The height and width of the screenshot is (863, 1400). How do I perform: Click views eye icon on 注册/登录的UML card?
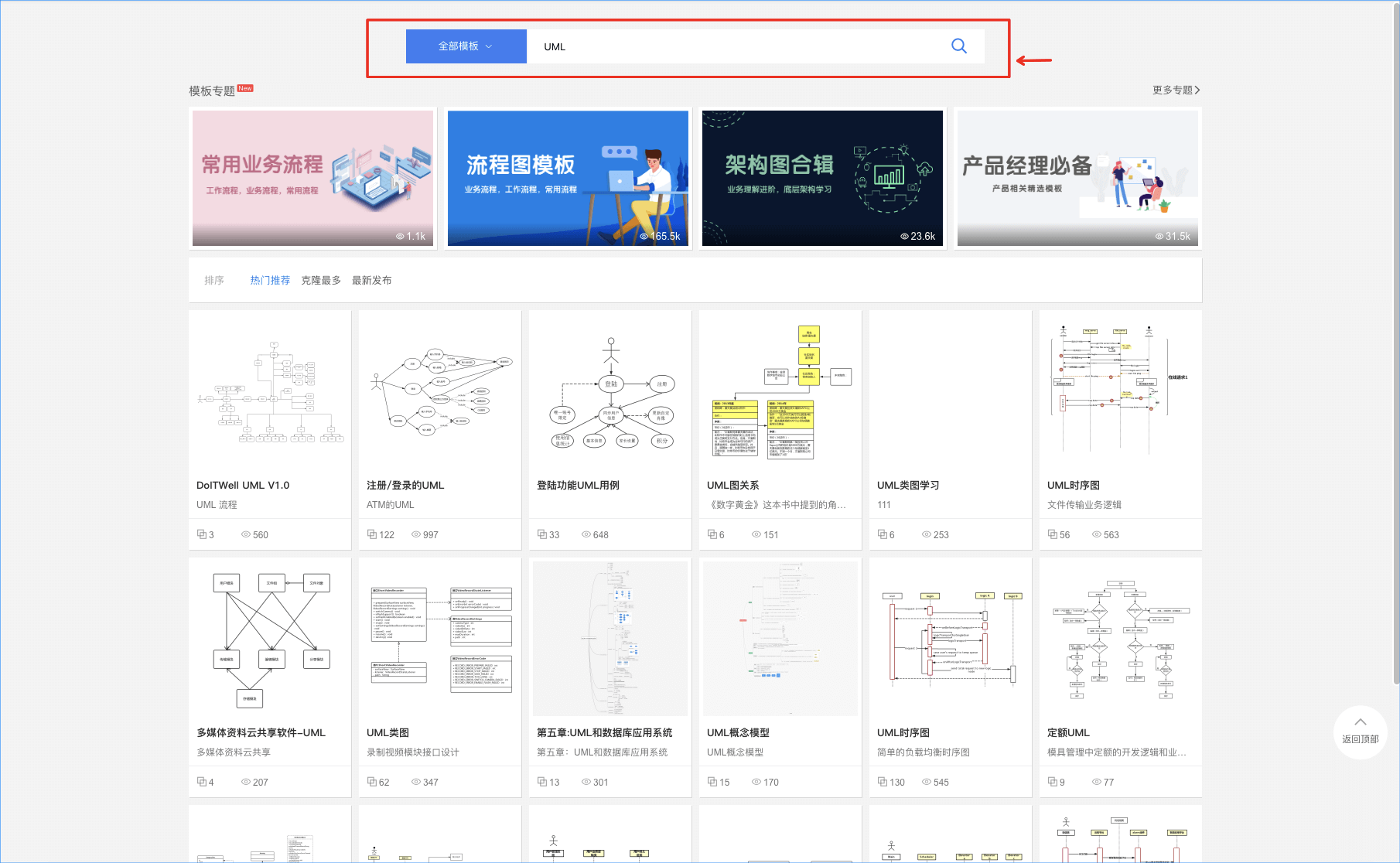[x=416, y=534]
